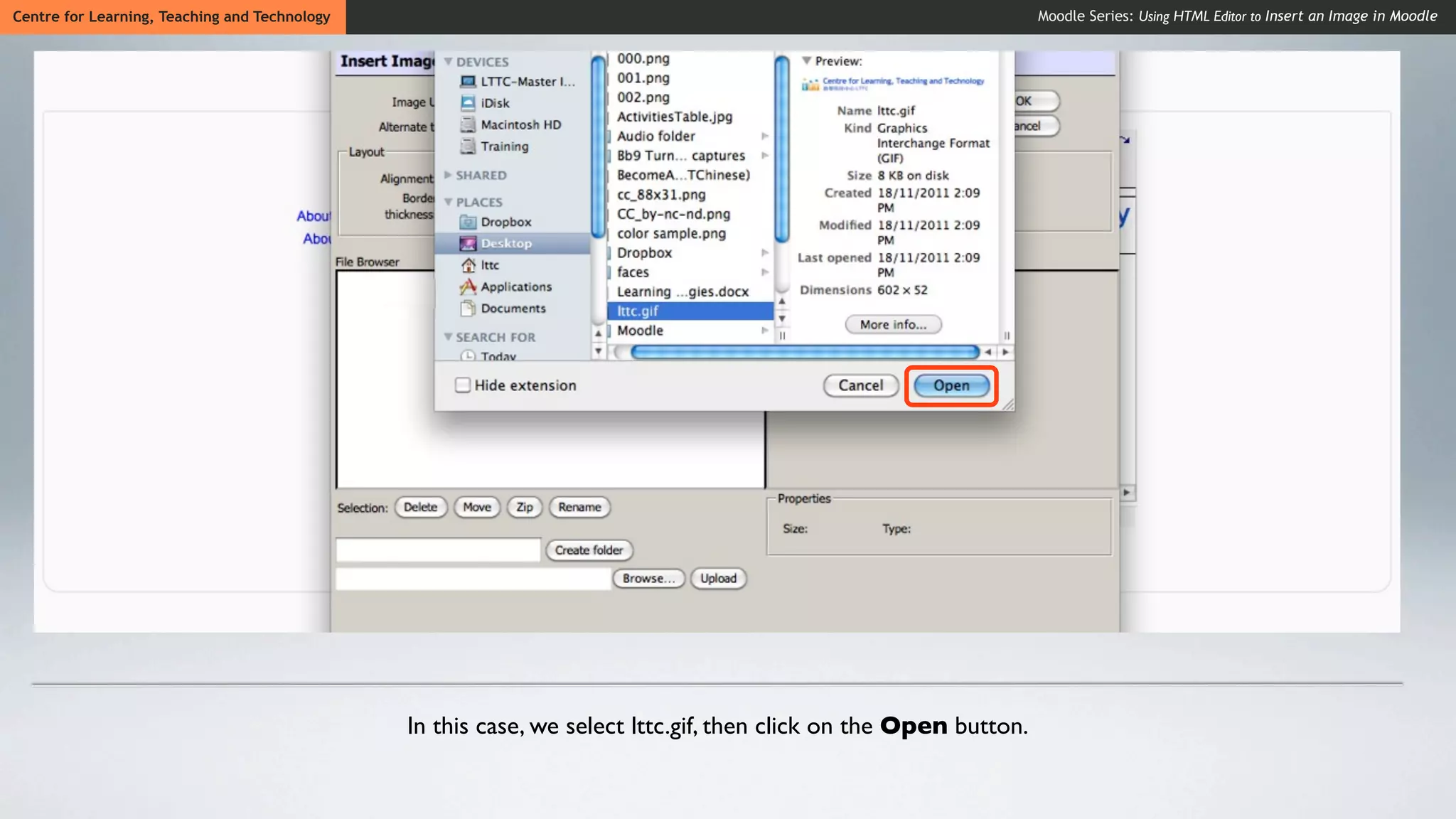
Task: Click the horizontal blue scrollbar
Action: click(x=804, y=352)
